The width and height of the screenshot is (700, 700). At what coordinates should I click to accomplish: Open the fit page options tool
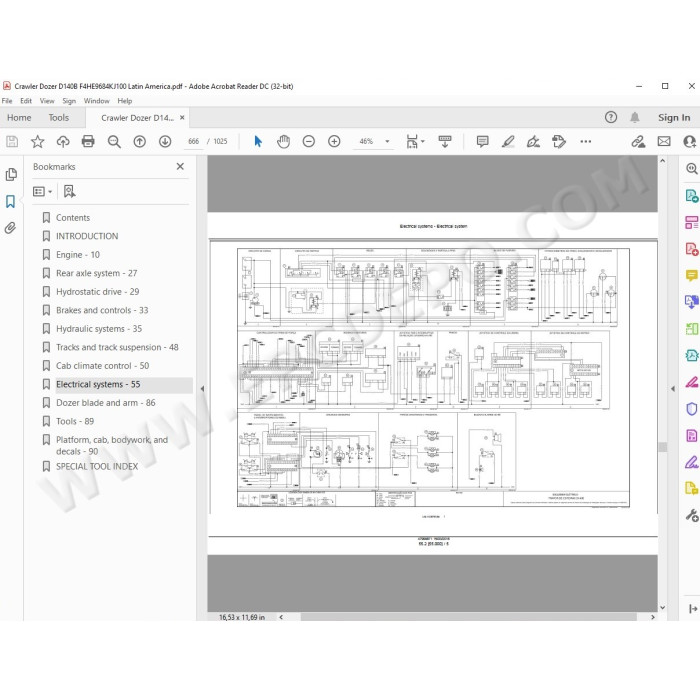click(x=415, y=142)
